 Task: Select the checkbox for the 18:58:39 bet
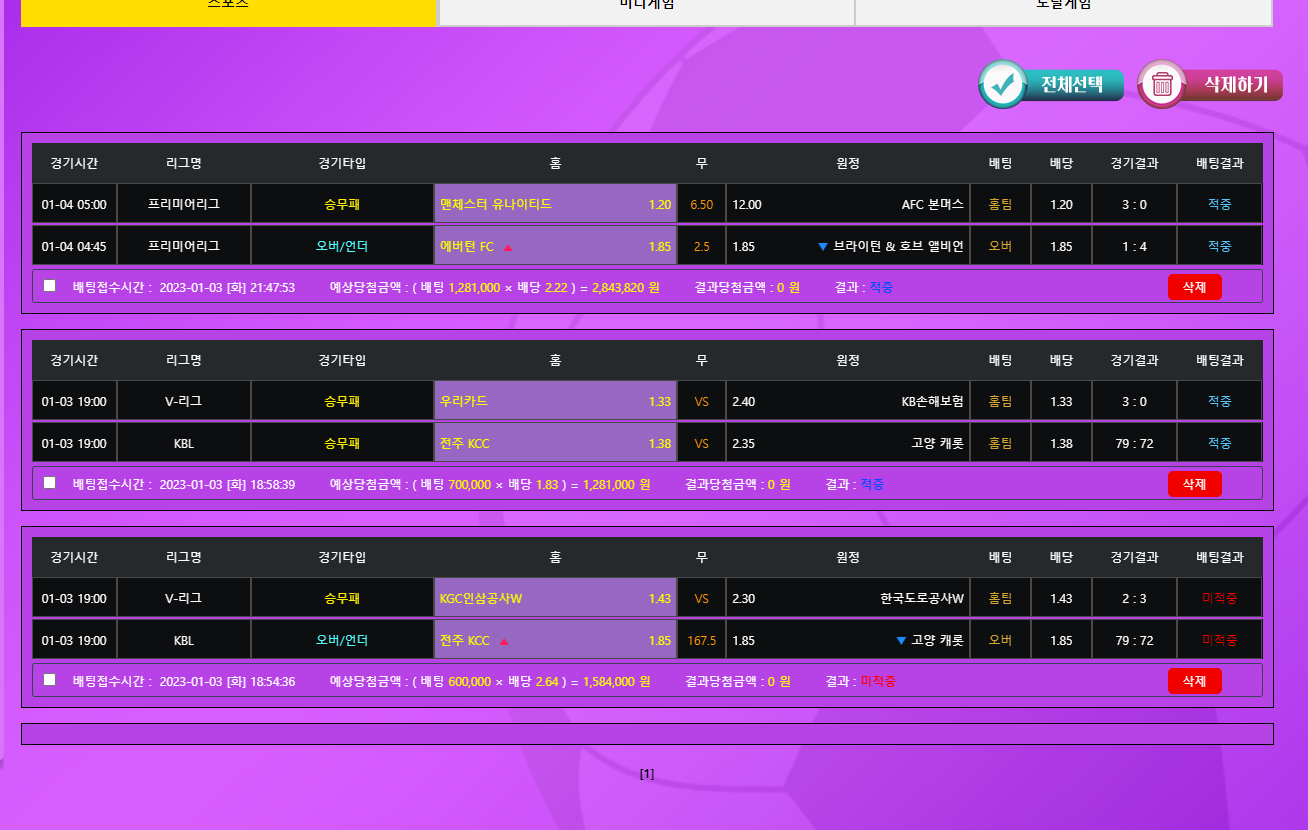click(x=50, y=483)
